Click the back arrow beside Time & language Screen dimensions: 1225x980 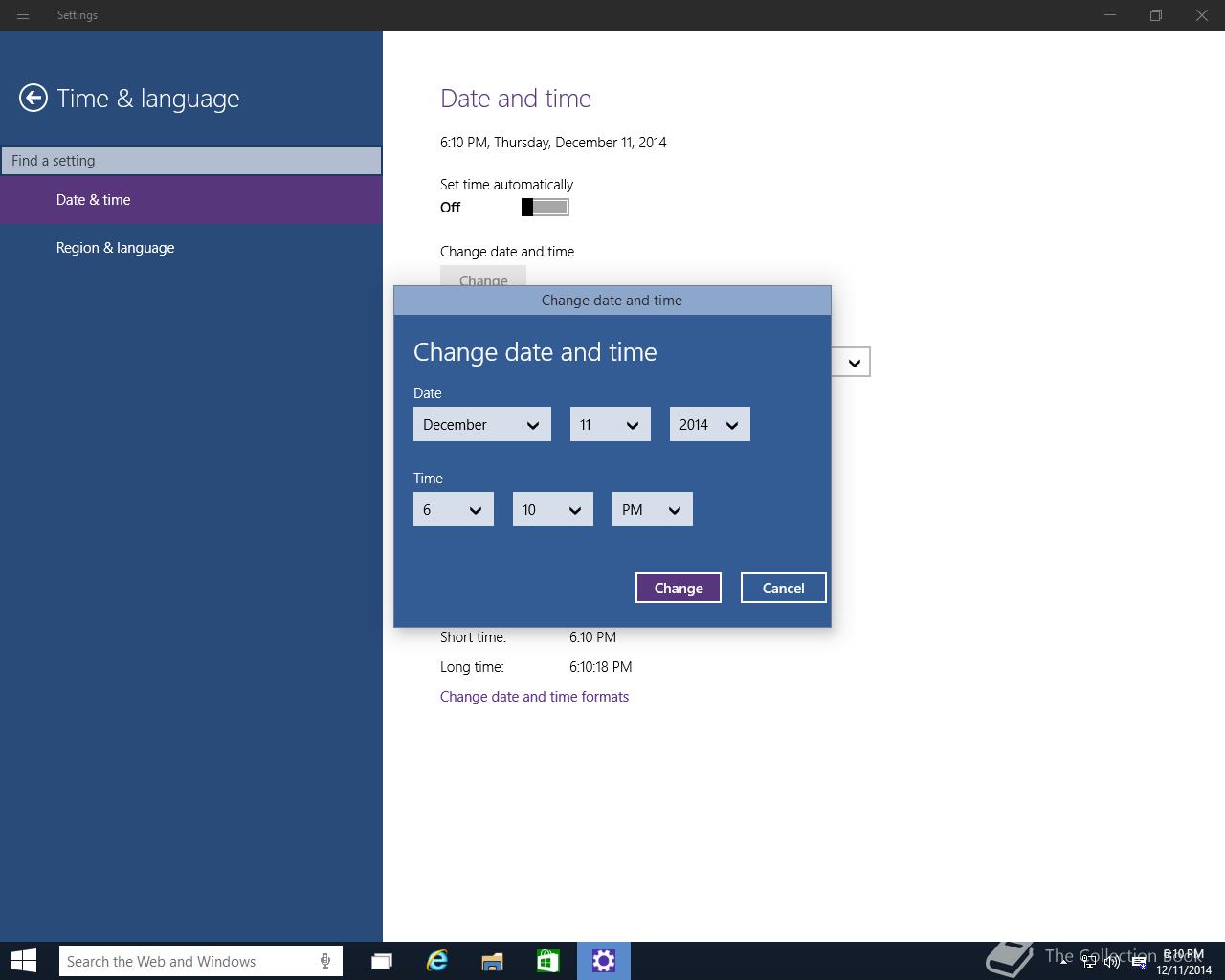click(33, 98)
